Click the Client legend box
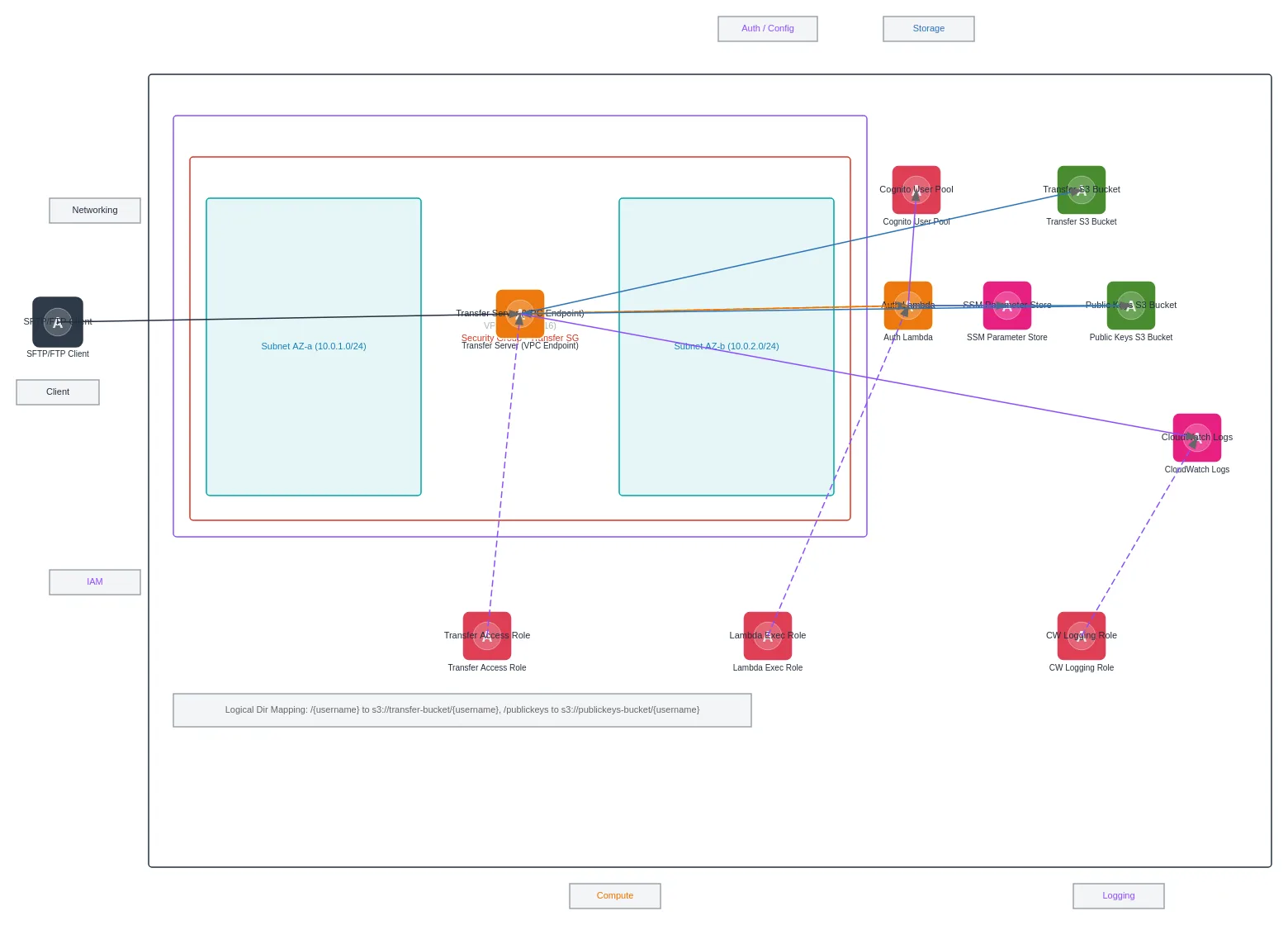Viewport: 1288px width, 925px height. tap(58, 392)
